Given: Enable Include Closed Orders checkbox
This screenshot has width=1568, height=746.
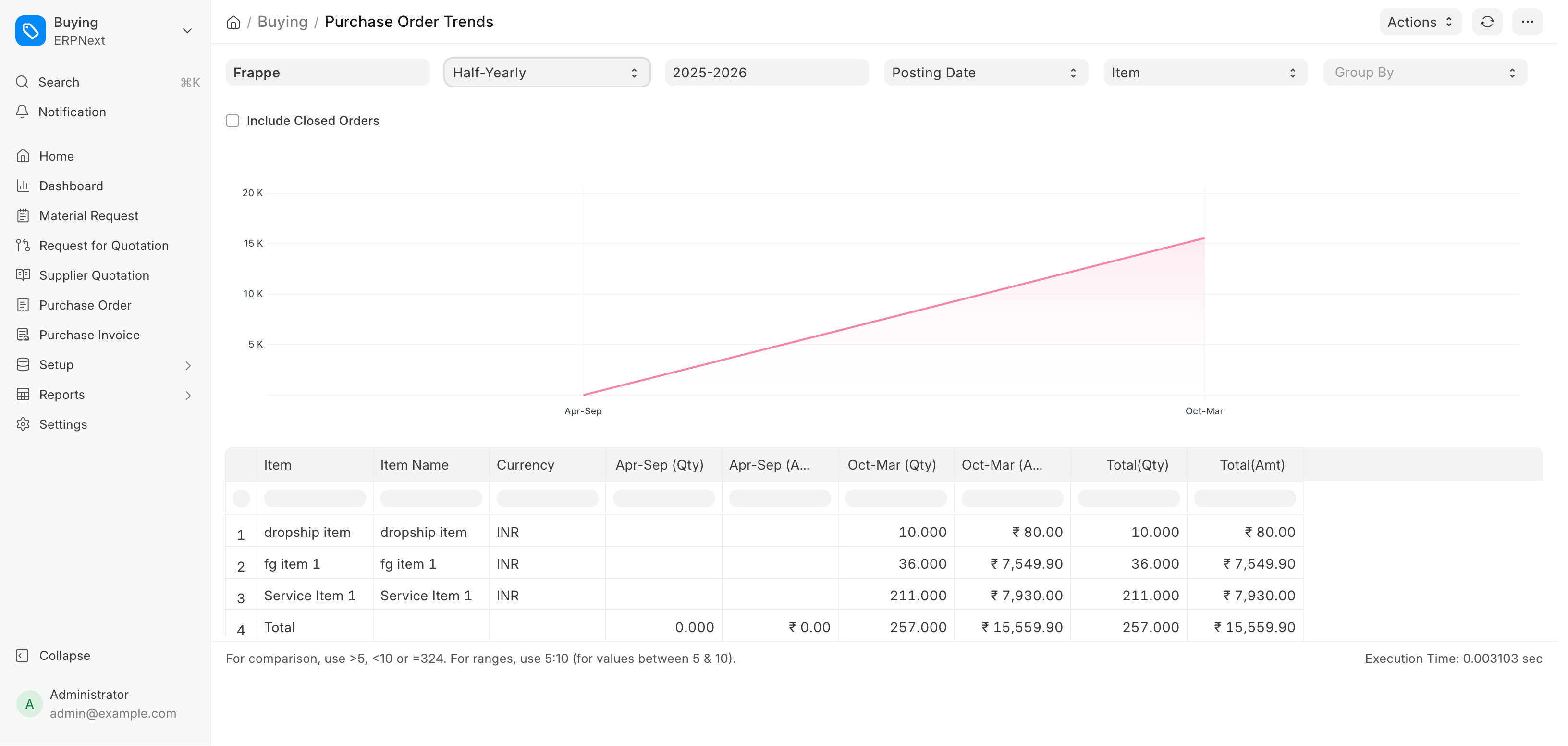Looking at the screenshot, I should (x=233, y=121).
